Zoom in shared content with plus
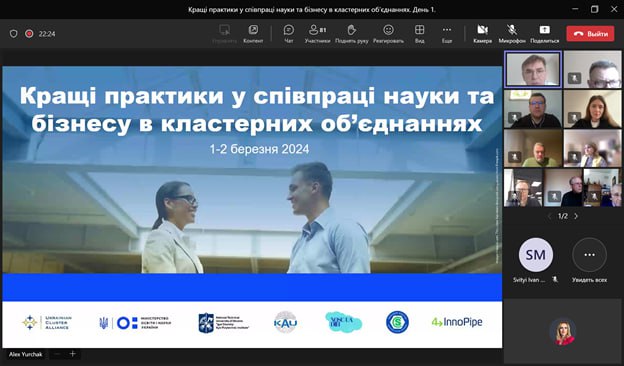Viewport: 624px width, 366px height. click(x=72, y=354)
